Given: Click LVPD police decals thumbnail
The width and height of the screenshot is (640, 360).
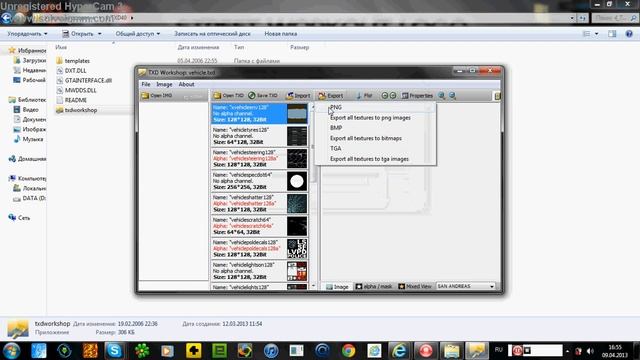Looking at the screenshot, I should [x=297, y=249].
